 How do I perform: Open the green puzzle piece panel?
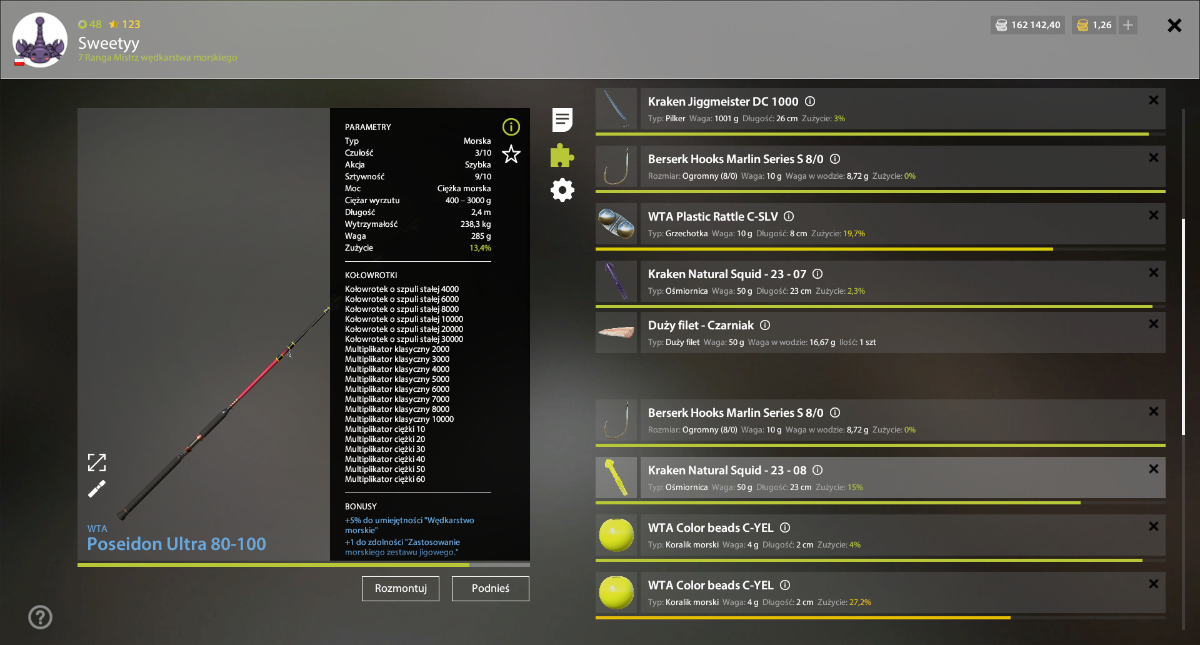[563, 155]
